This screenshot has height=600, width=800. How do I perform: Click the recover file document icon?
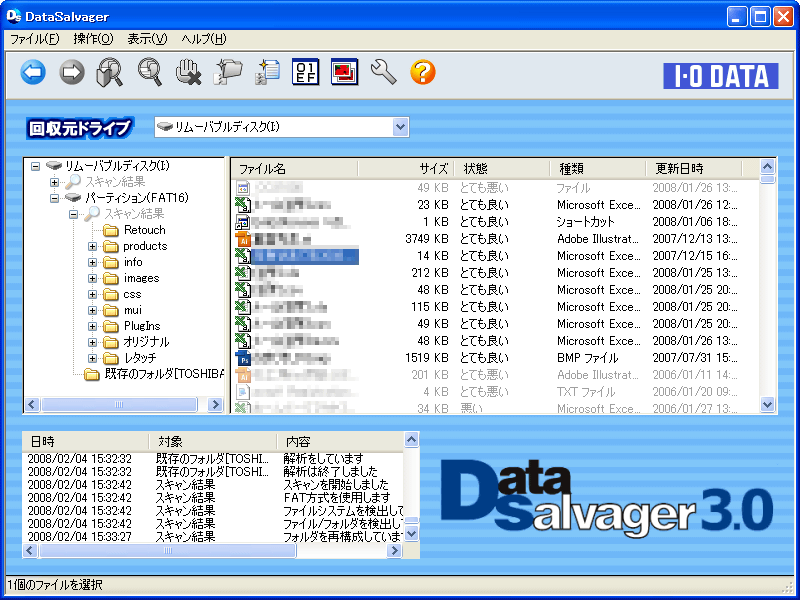[x=267, y=72]
